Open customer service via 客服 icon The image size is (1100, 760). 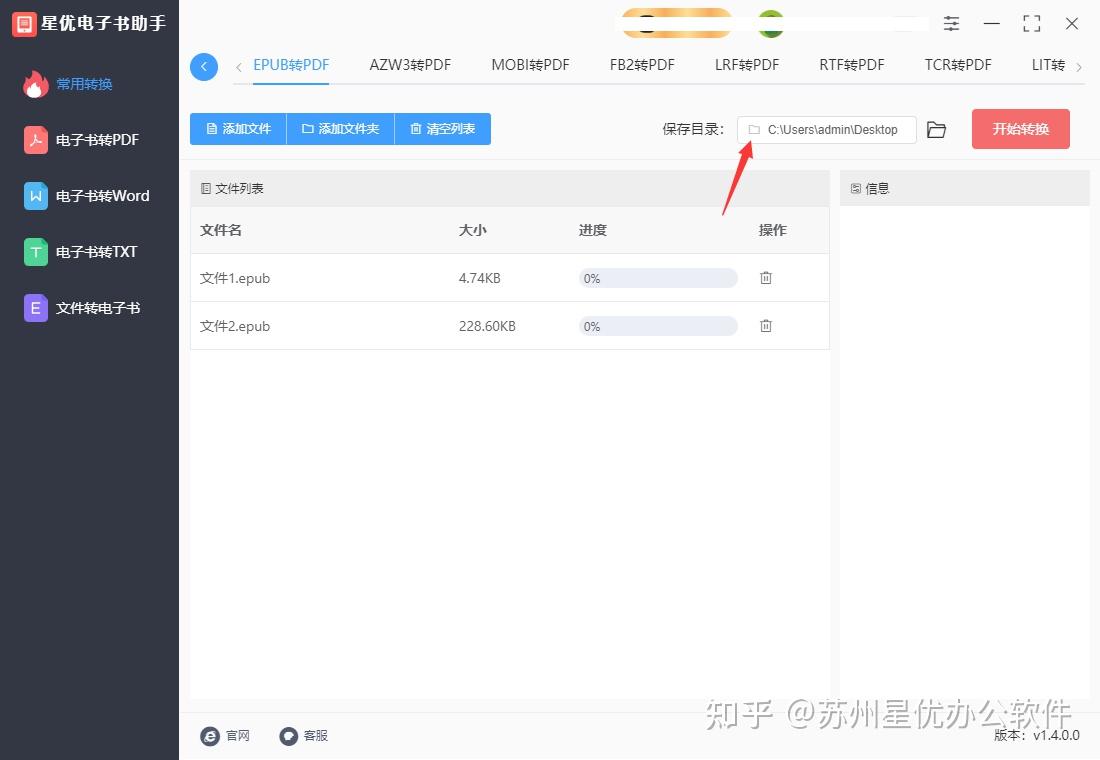click(x=288, y=736)
